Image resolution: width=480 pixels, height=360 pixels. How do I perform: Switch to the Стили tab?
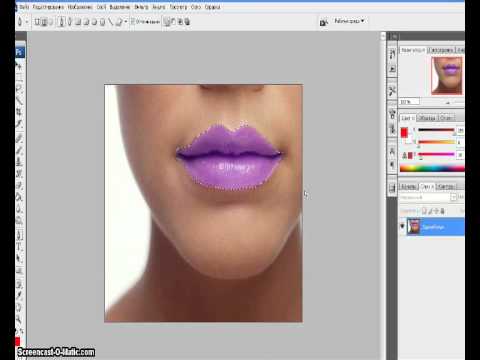(x=446, y=118)
